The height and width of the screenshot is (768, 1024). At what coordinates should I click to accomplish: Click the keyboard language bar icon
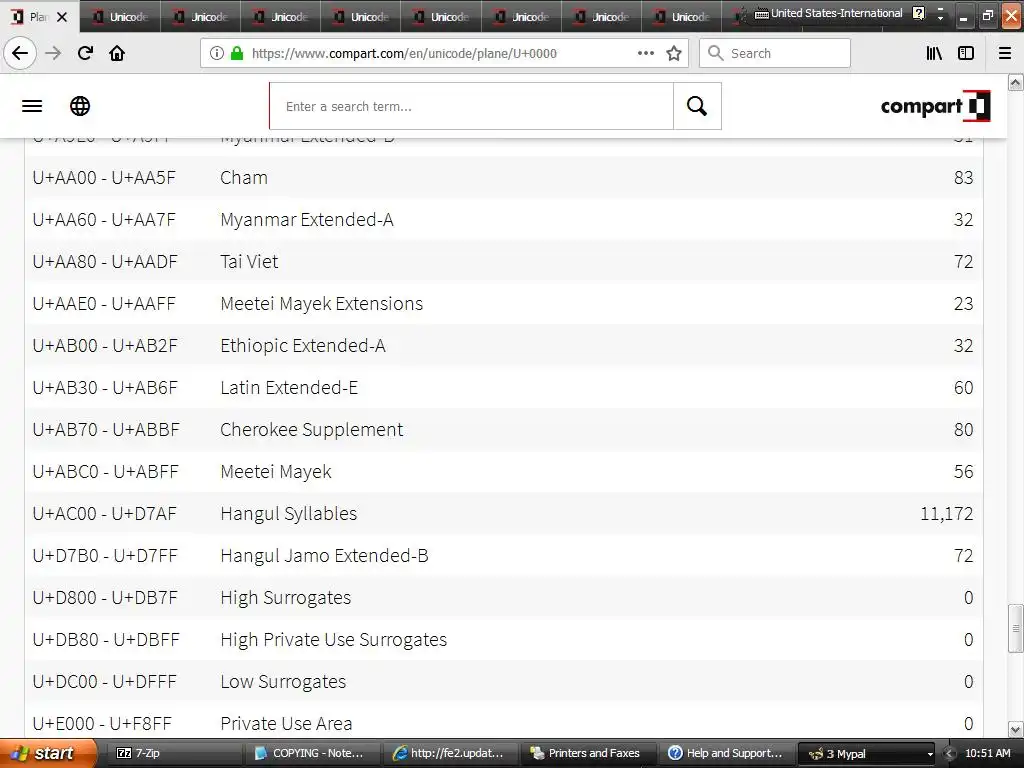(x=761, y=14)
